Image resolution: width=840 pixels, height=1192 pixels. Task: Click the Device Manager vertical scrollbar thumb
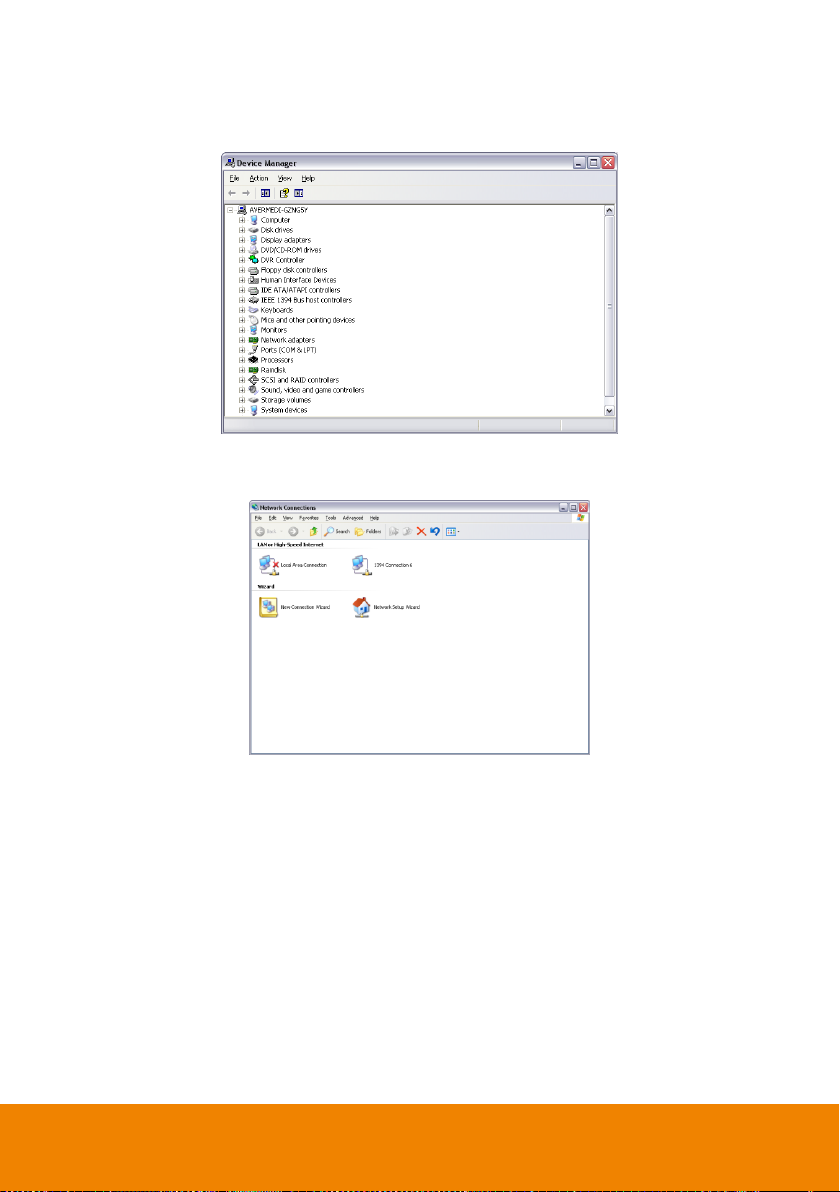tap(609, 306)
